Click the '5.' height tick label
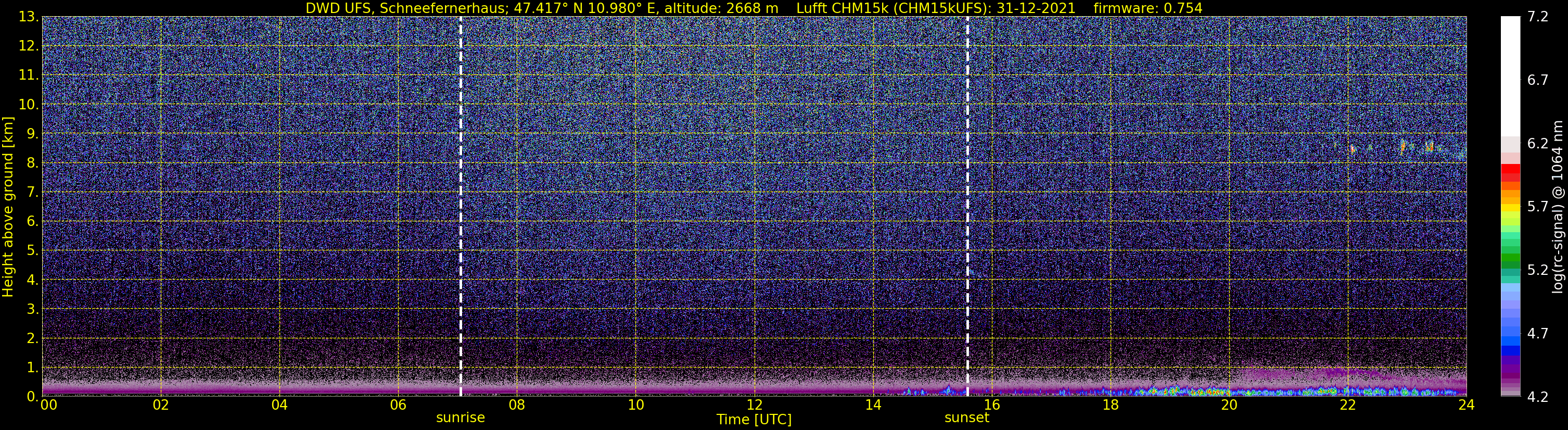Screen dimensions: 1568x430 click(32, 251)
